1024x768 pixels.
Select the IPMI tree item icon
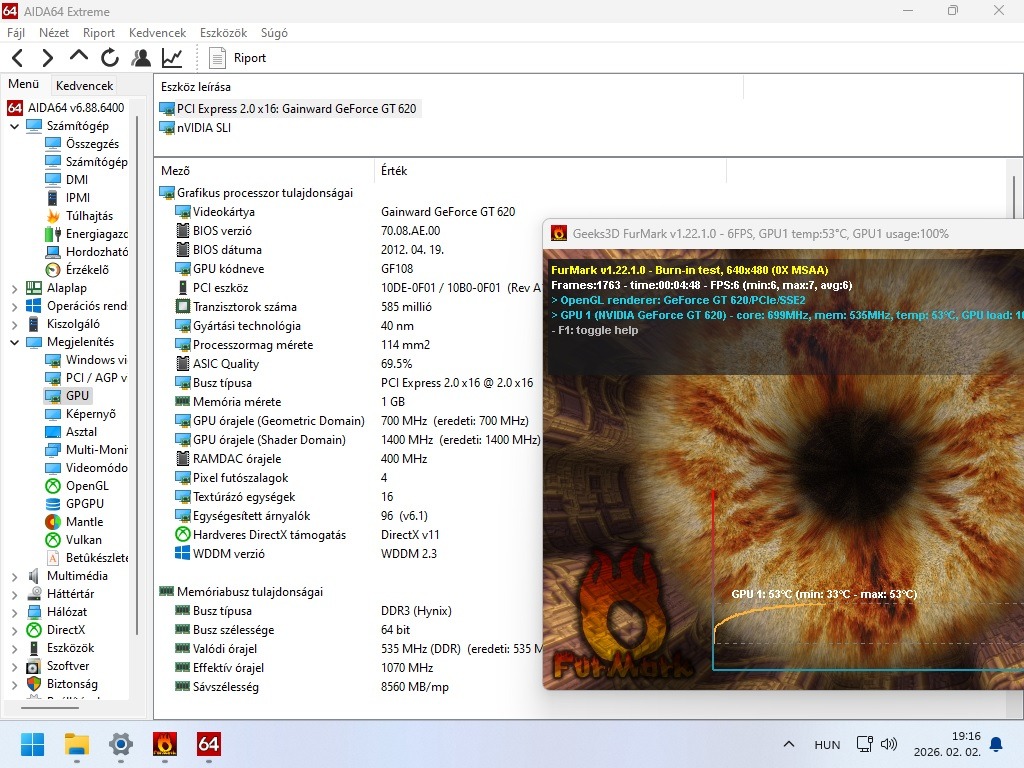(53, 198)
